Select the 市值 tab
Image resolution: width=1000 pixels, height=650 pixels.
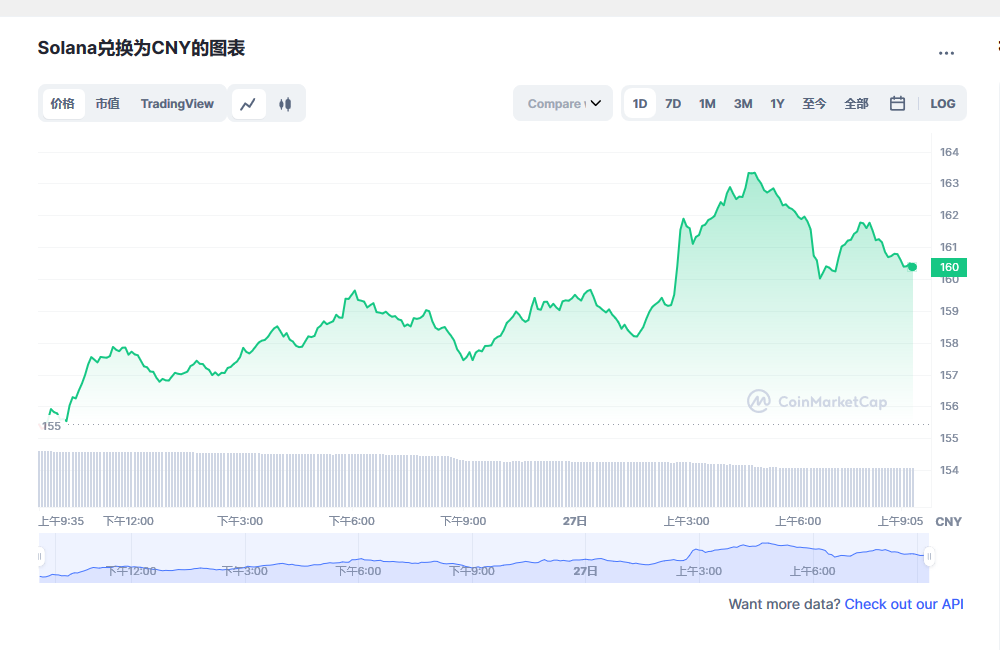(x=108, y=103)
